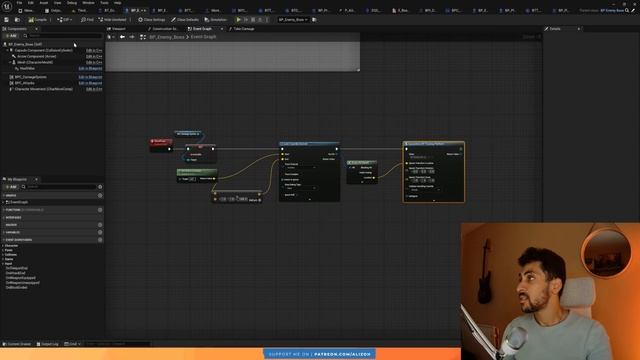The height and width of the screenshot is (360, 640).
Task: Click Add button in My Blueprint panel
Action: [x=11, y=187]
